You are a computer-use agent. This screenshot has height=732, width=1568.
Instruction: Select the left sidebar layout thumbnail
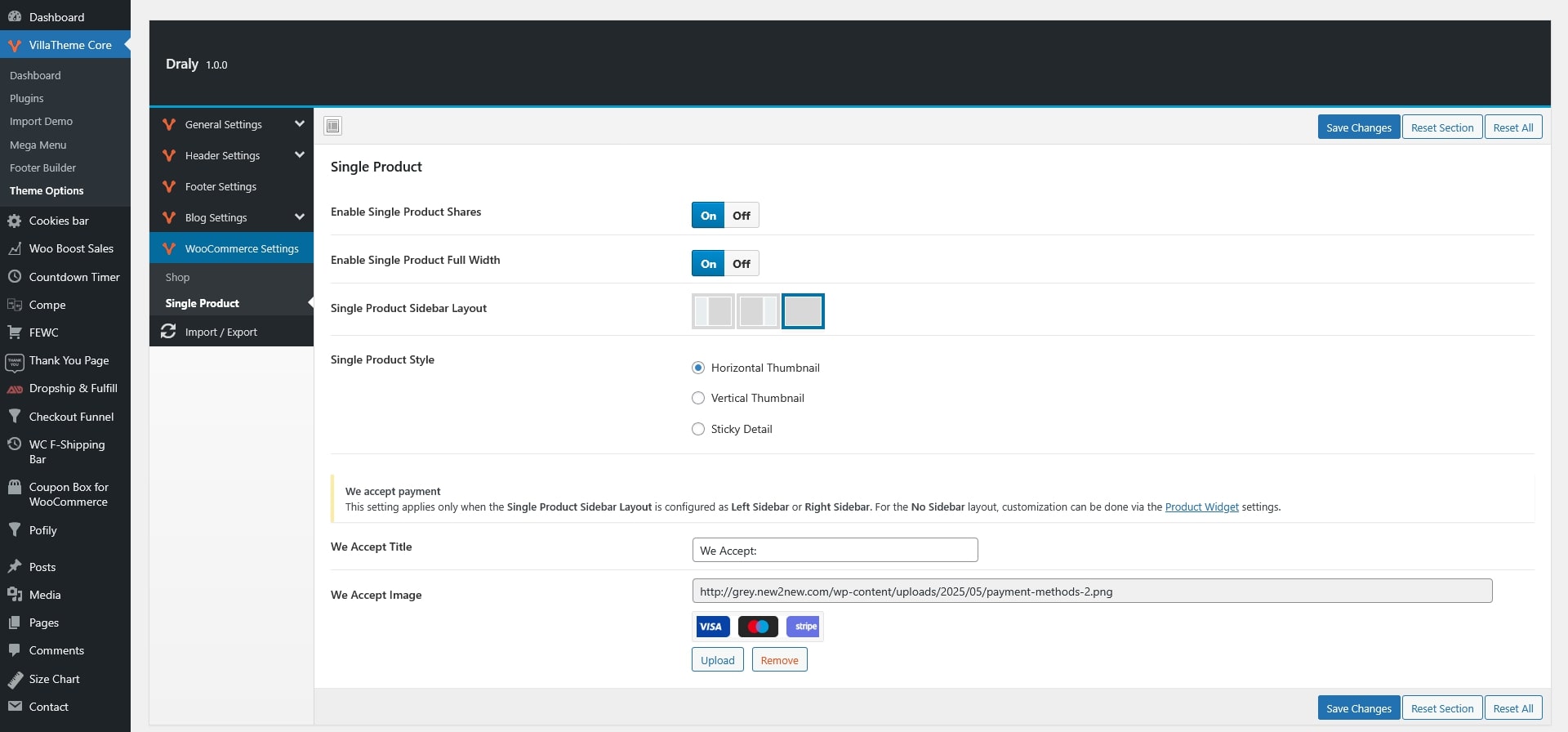coord(713,311)
